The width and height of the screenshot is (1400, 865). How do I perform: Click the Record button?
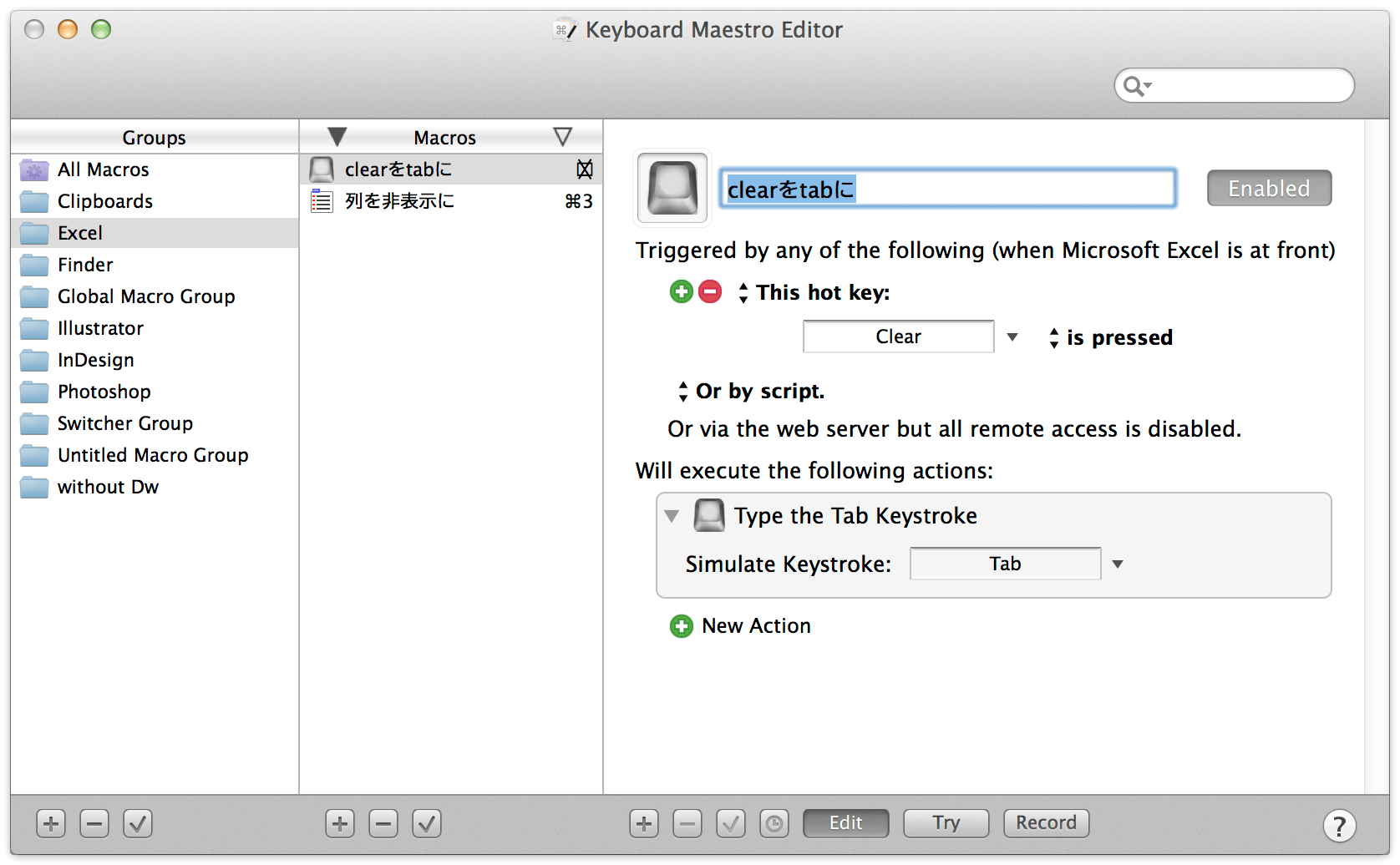pos(1047,823)
